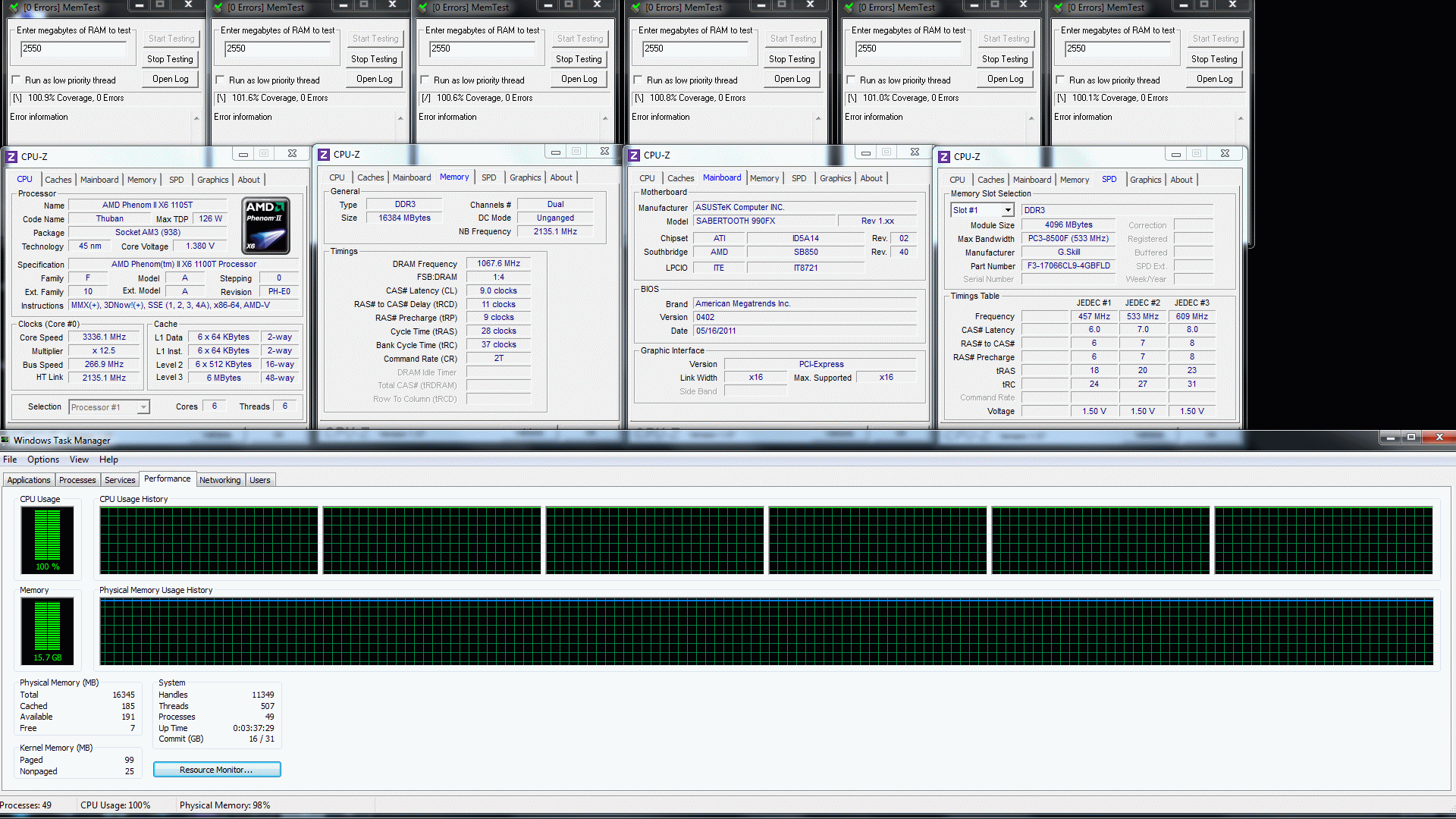This screenshot has height=819, width=1456.
Task: Click the Z icon of the CPU-Z window showing the Memory tab
Action: tap(324, 155)
